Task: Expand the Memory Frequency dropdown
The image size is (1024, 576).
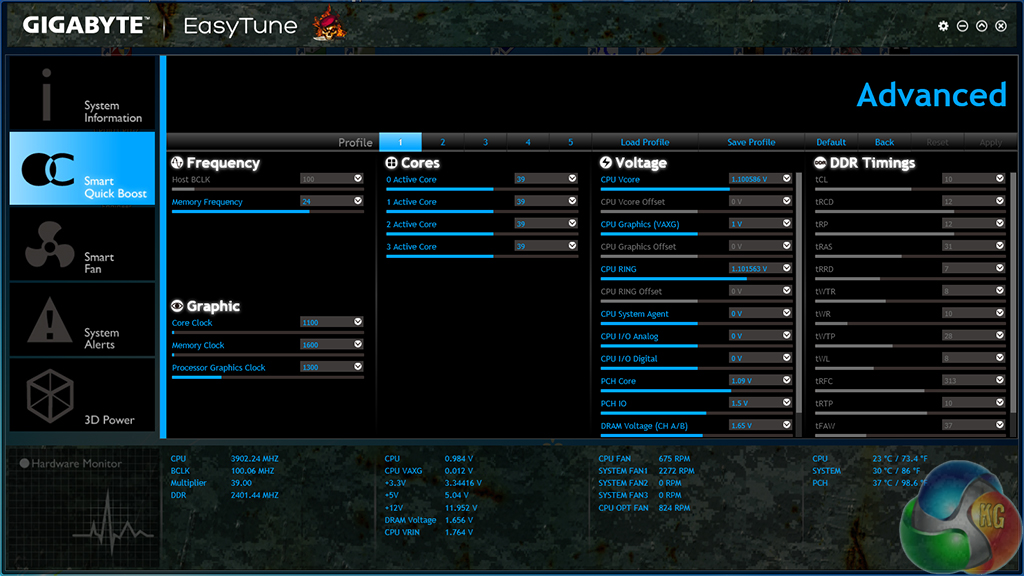Action: pos(358,201)
